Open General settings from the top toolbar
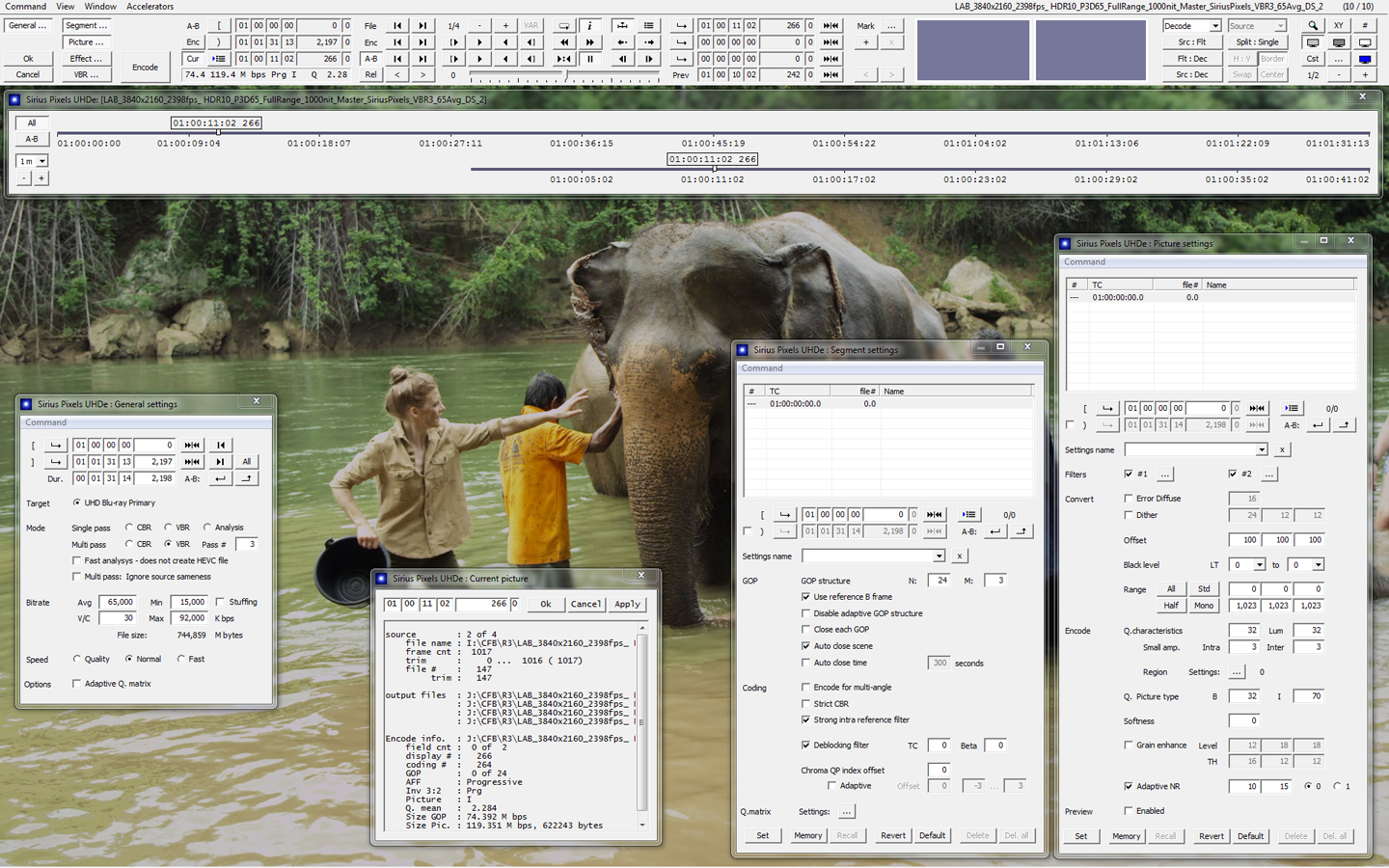 coord(28,26)
